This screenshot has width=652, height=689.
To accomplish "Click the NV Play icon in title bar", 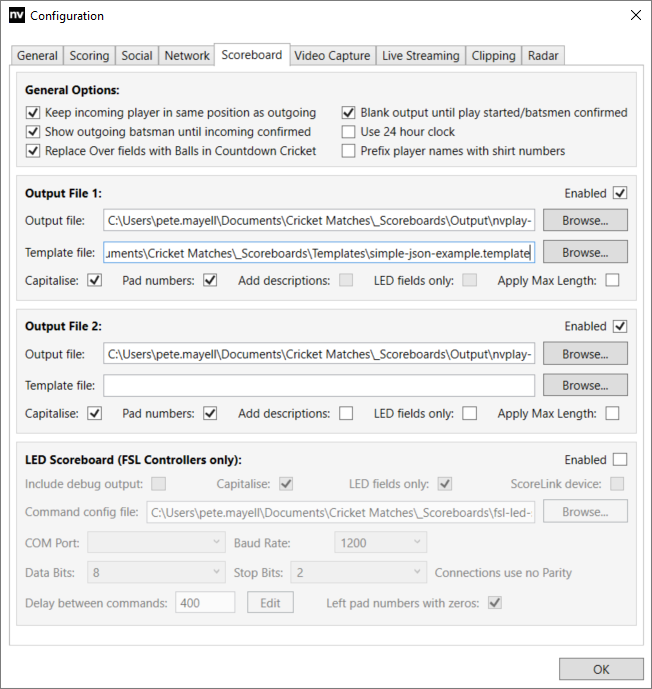I will tap(17, 16).
